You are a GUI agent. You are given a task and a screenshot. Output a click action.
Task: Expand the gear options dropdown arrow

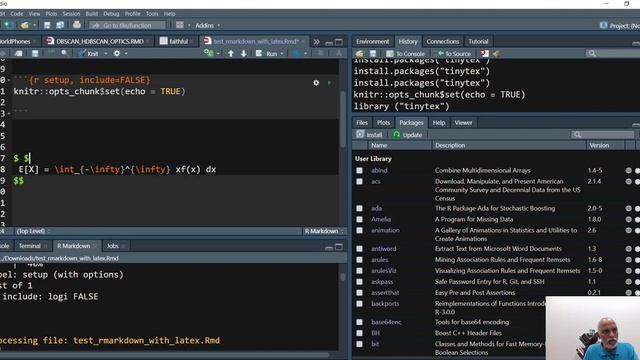[126, 53]
